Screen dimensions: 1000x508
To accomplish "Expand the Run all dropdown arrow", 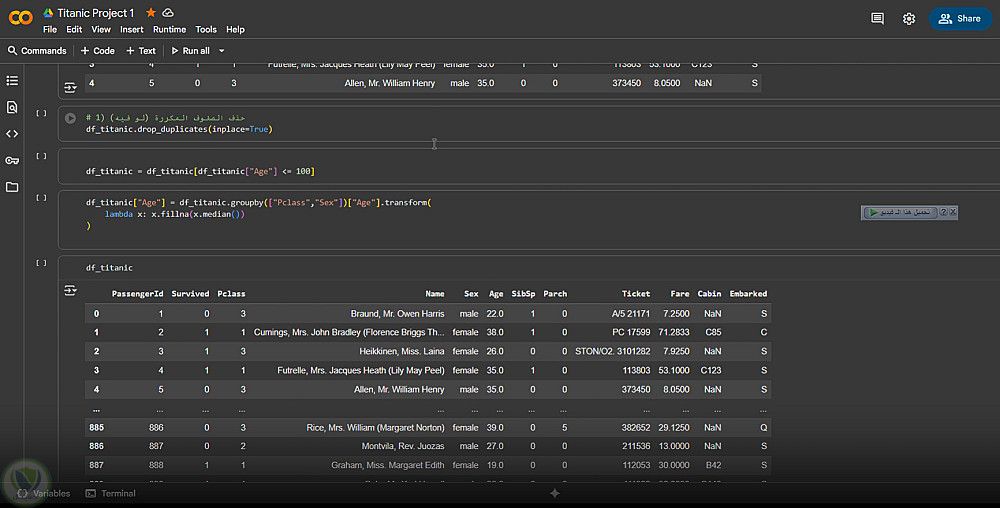I will point(222,51).
